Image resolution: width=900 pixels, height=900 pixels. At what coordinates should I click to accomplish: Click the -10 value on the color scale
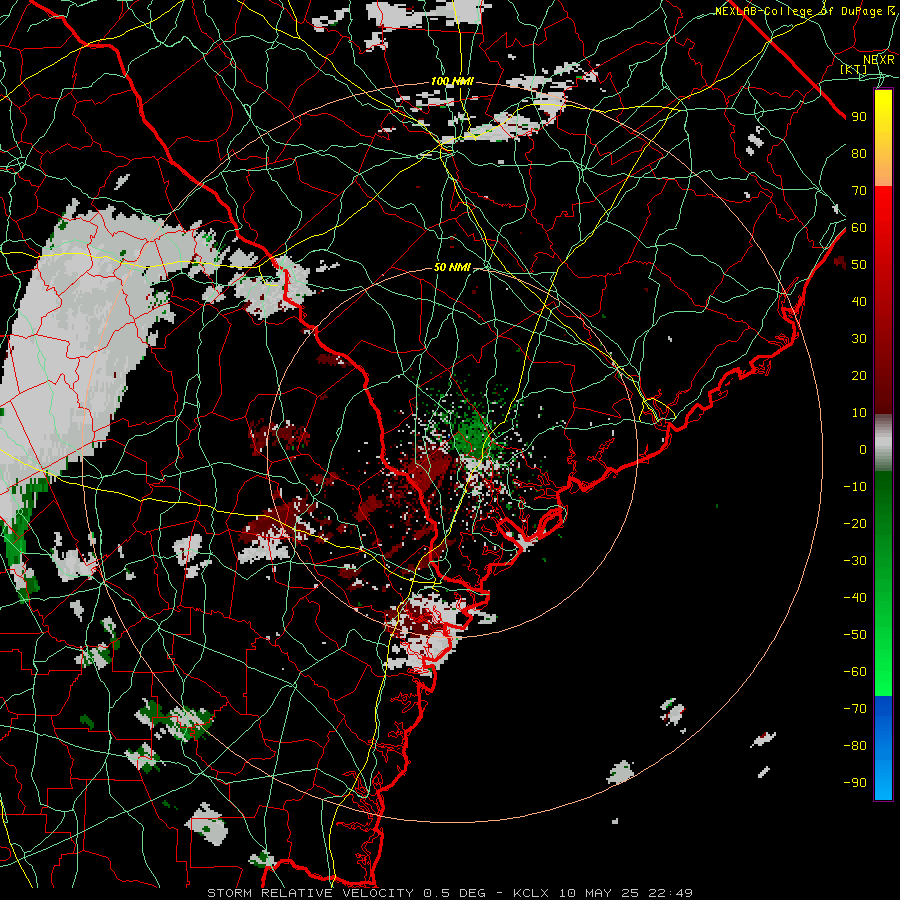855,487
